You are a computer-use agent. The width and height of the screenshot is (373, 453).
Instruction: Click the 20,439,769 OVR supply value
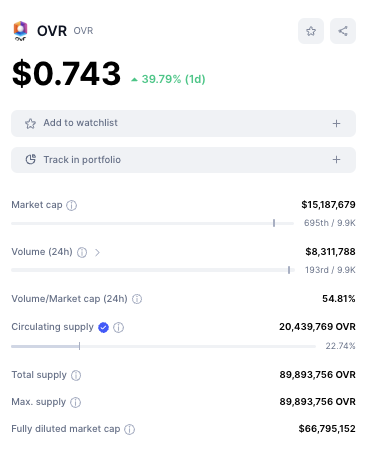[317, 327]
